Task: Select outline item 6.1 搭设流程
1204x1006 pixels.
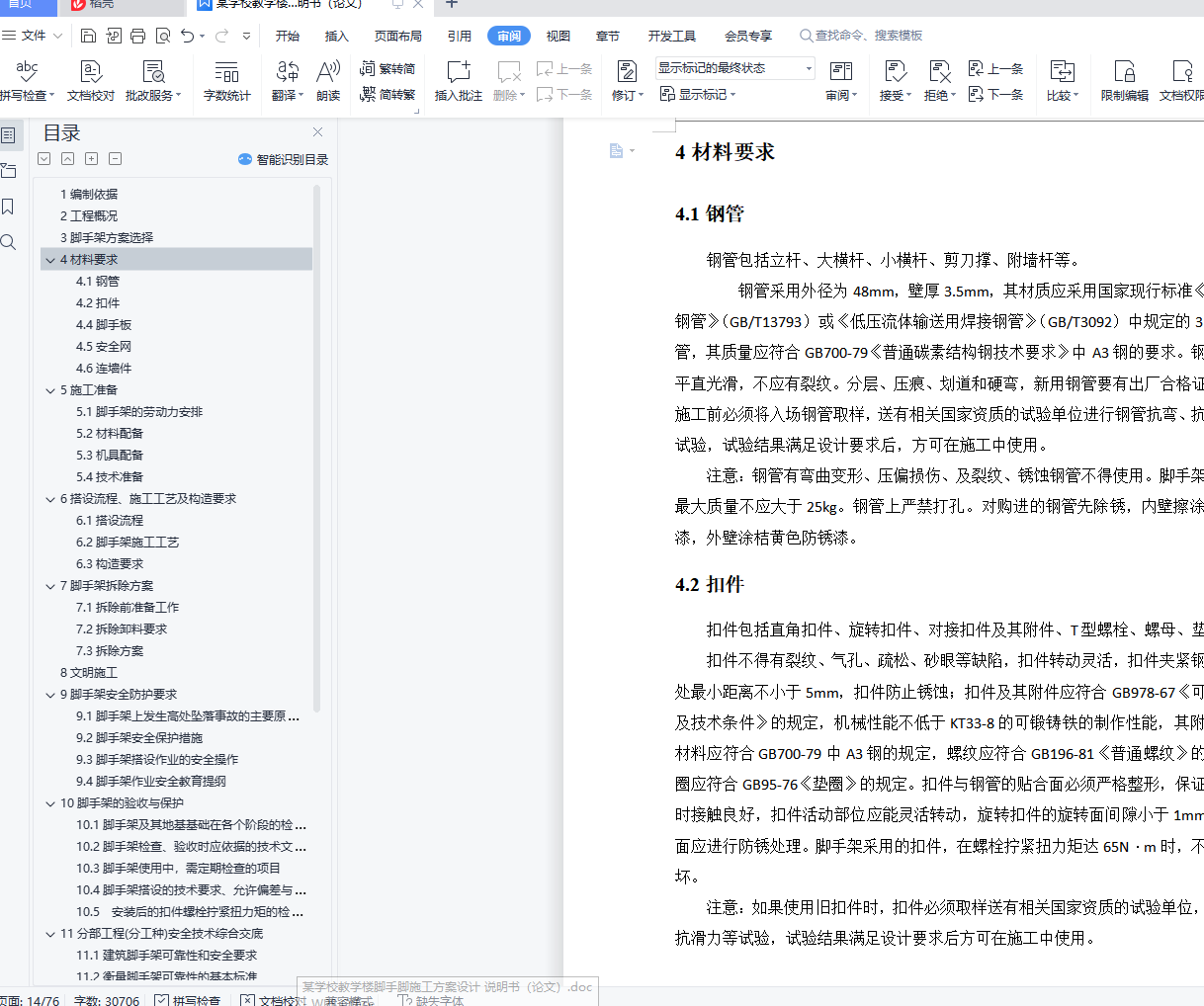Action: 110,521
